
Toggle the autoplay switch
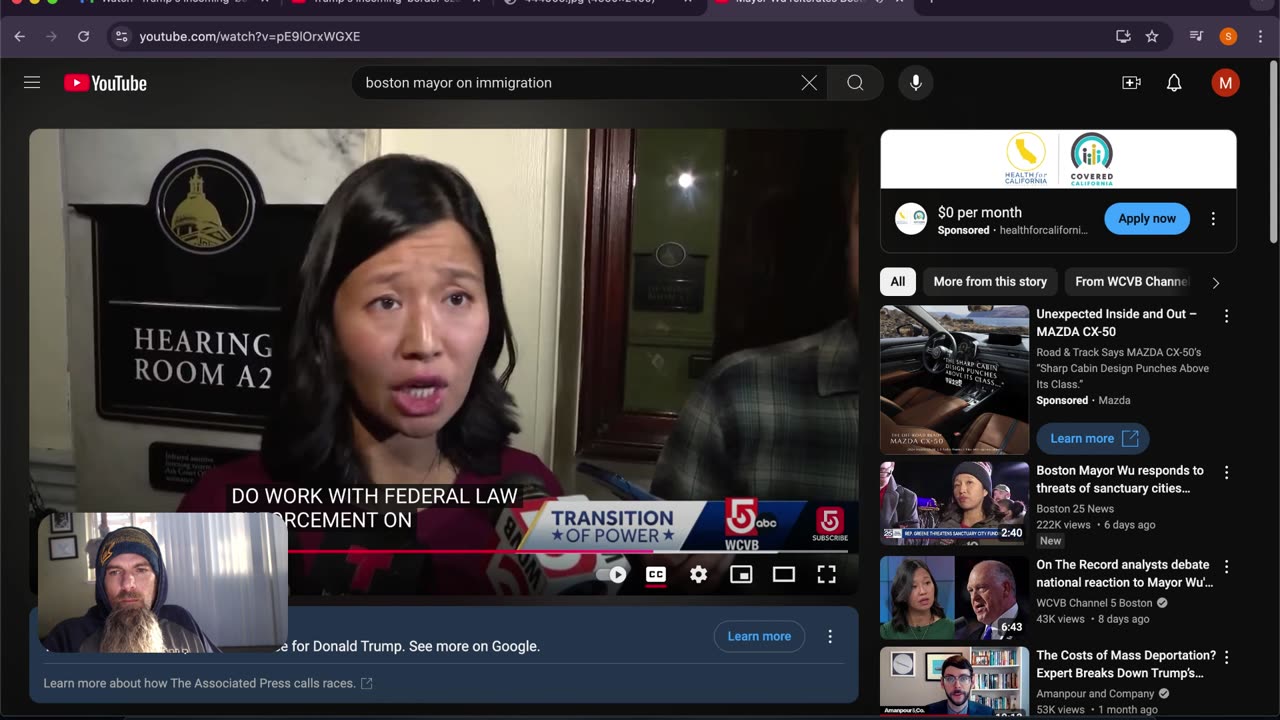[x=611, y=574]
